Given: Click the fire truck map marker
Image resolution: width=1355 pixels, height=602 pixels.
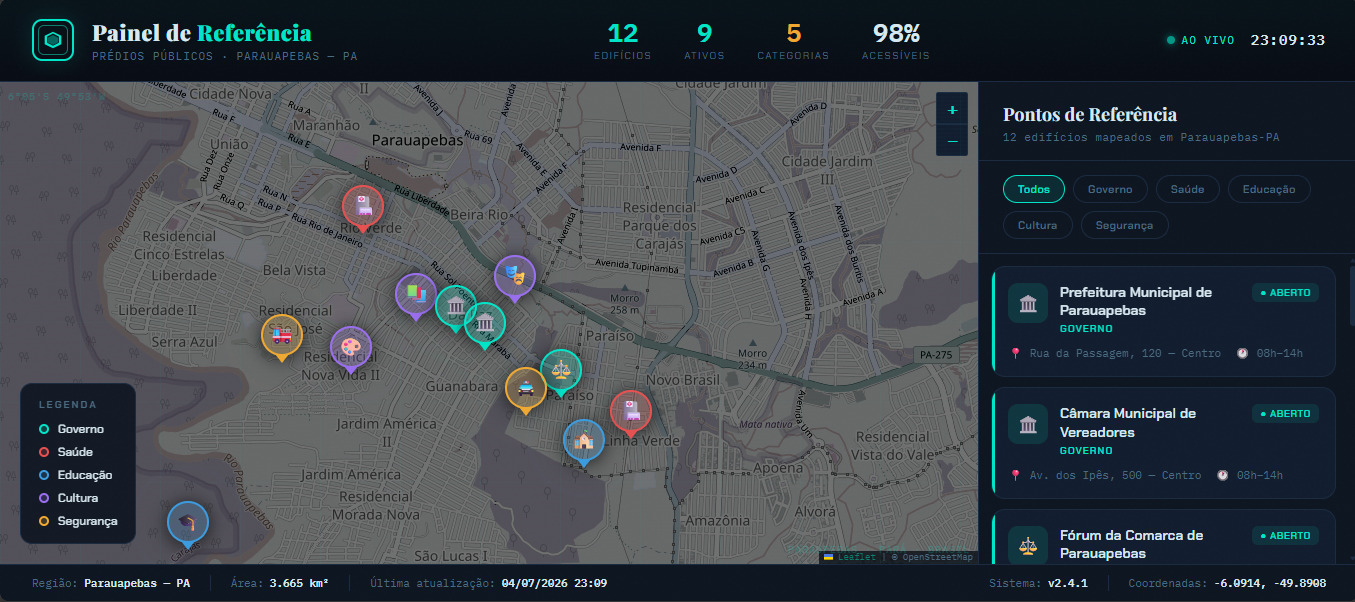Looking at the screenshot, I should [x=282, y=336].
